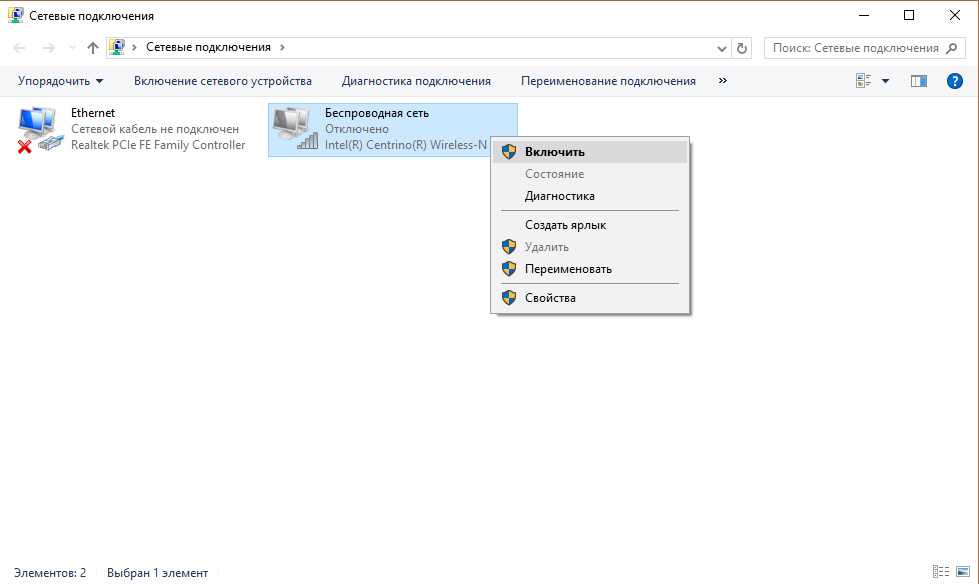Image resolution: width=979 pixels, height=584 pixels.
Task: Click the Up arrow navigation icon
Action: pyautogui.click(x=93, y=48)
